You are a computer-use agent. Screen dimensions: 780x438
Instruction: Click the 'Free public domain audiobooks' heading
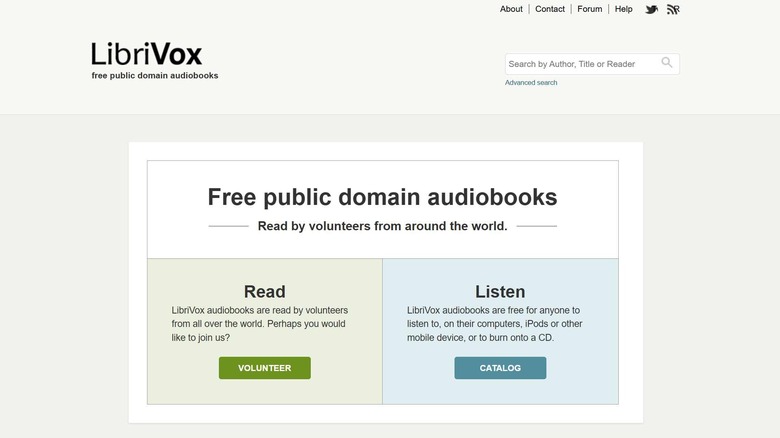(x=382, y=197)
